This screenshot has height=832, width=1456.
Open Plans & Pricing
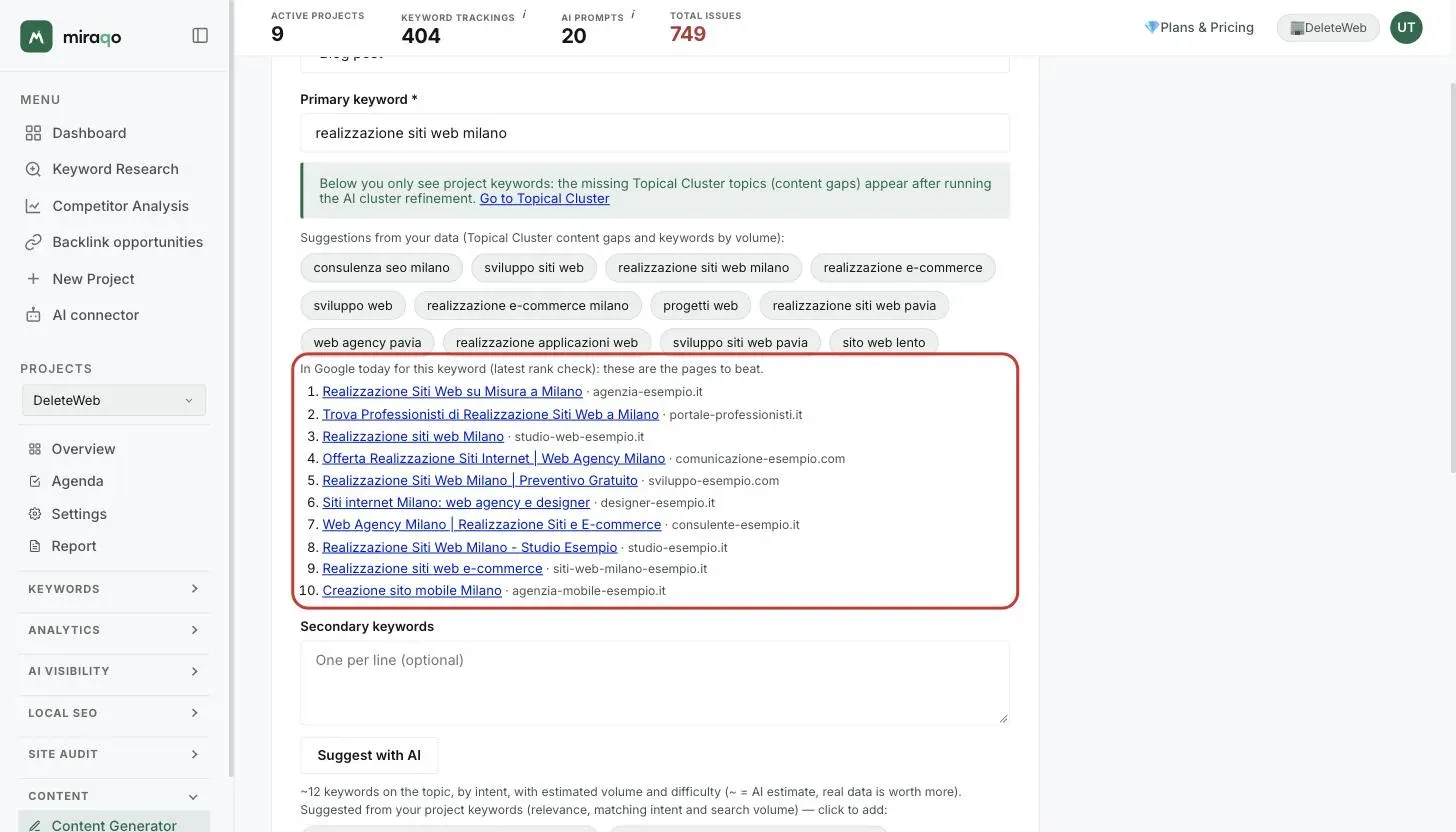1199,28
